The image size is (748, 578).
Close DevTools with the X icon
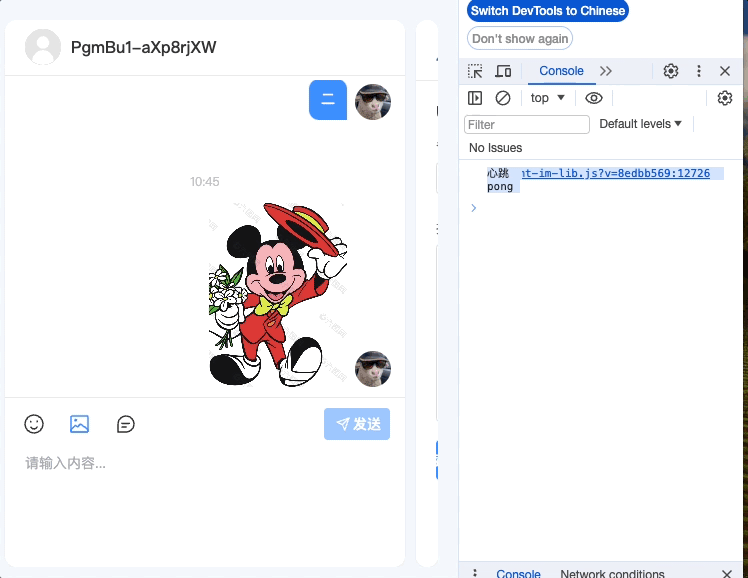(x=725, y=71)
